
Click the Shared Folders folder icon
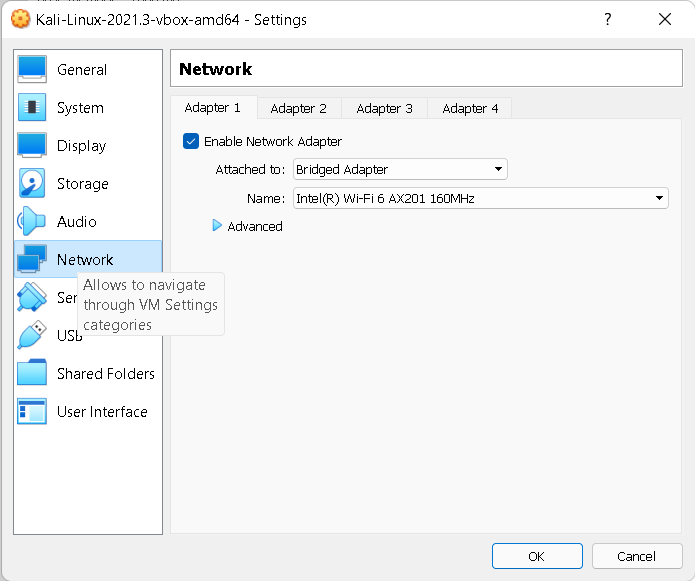point(32,373)
